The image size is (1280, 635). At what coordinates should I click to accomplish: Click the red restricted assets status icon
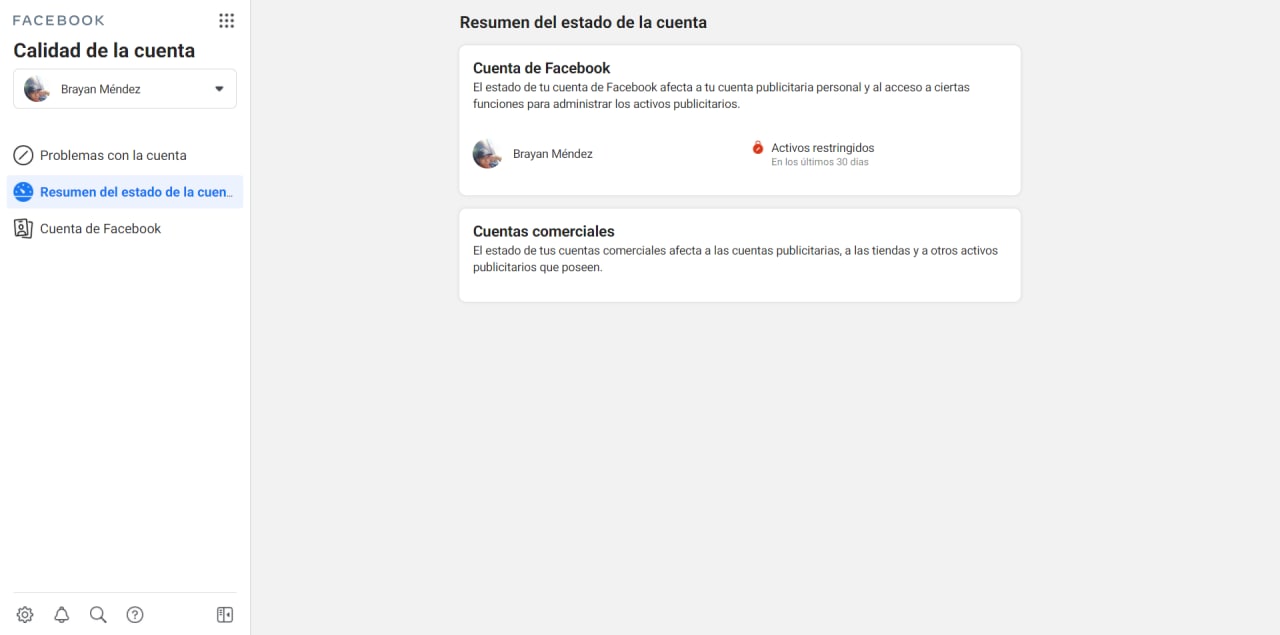758,148
